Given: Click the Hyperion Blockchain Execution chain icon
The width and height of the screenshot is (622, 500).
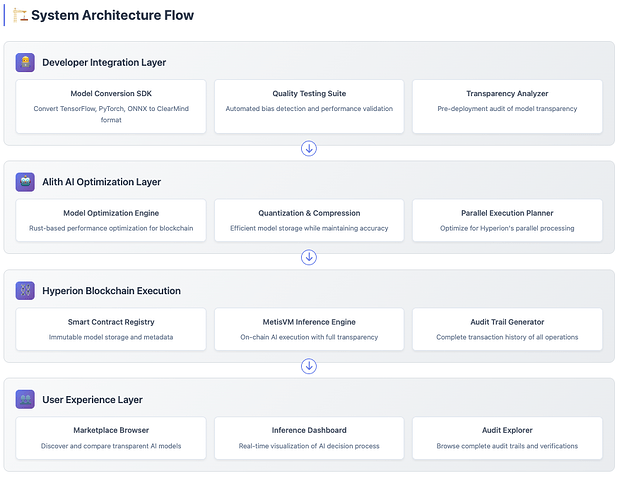Looking at the screenshot, I should 25,290.
